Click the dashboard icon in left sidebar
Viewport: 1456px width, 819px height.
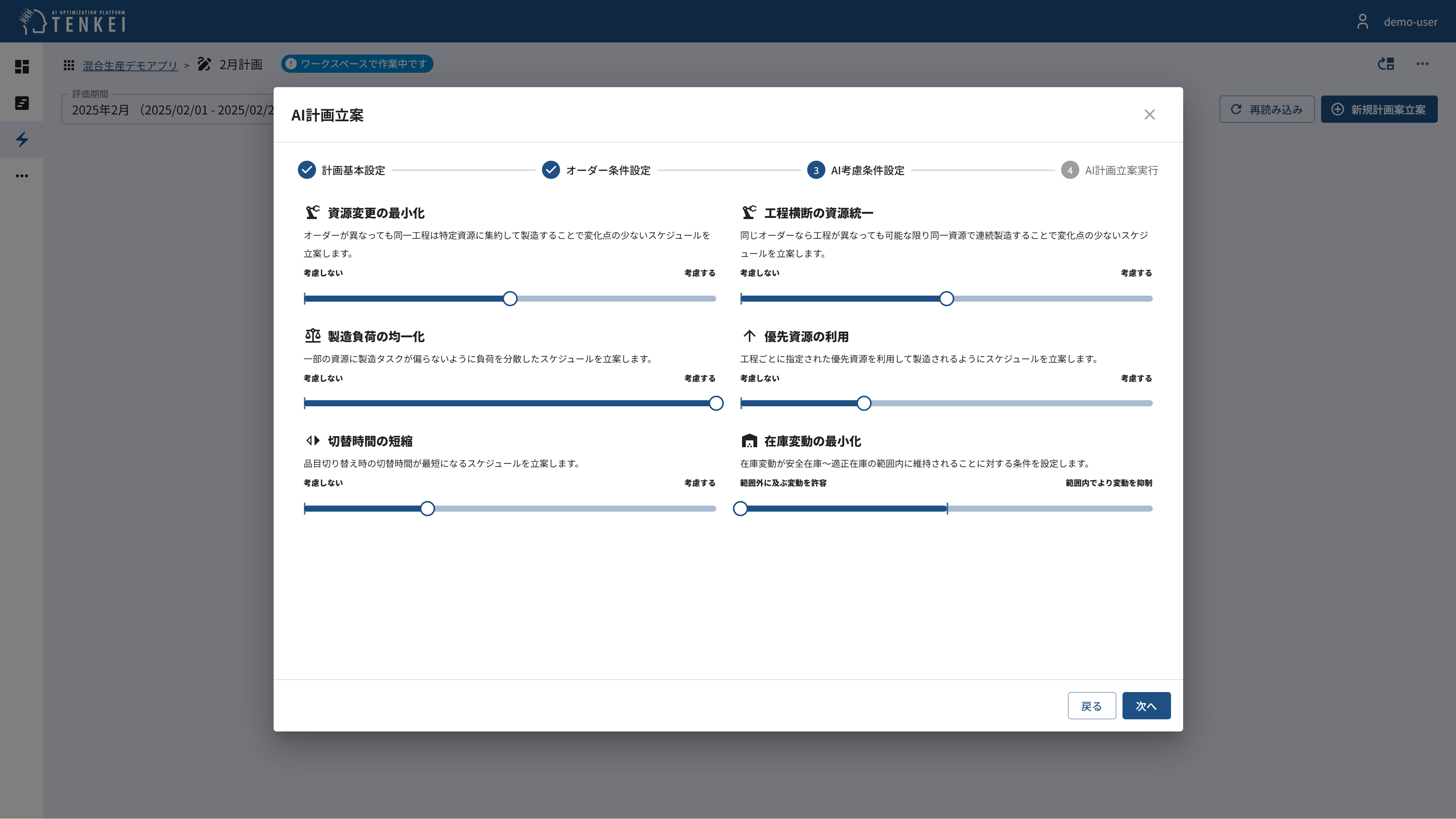pyautogui.click(x=22, y=67)
